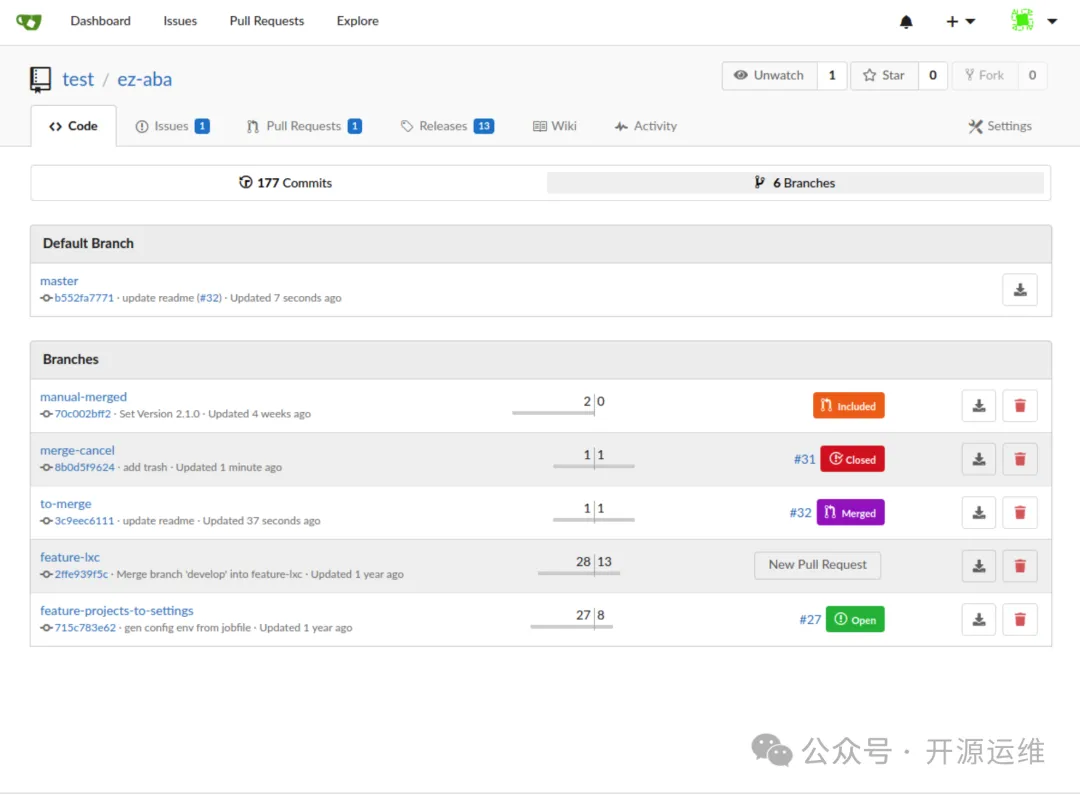The width and height of the screenshot is (1080, 795).
Task: Star the ez-aba repository
Action: click(x=884, y=76)
